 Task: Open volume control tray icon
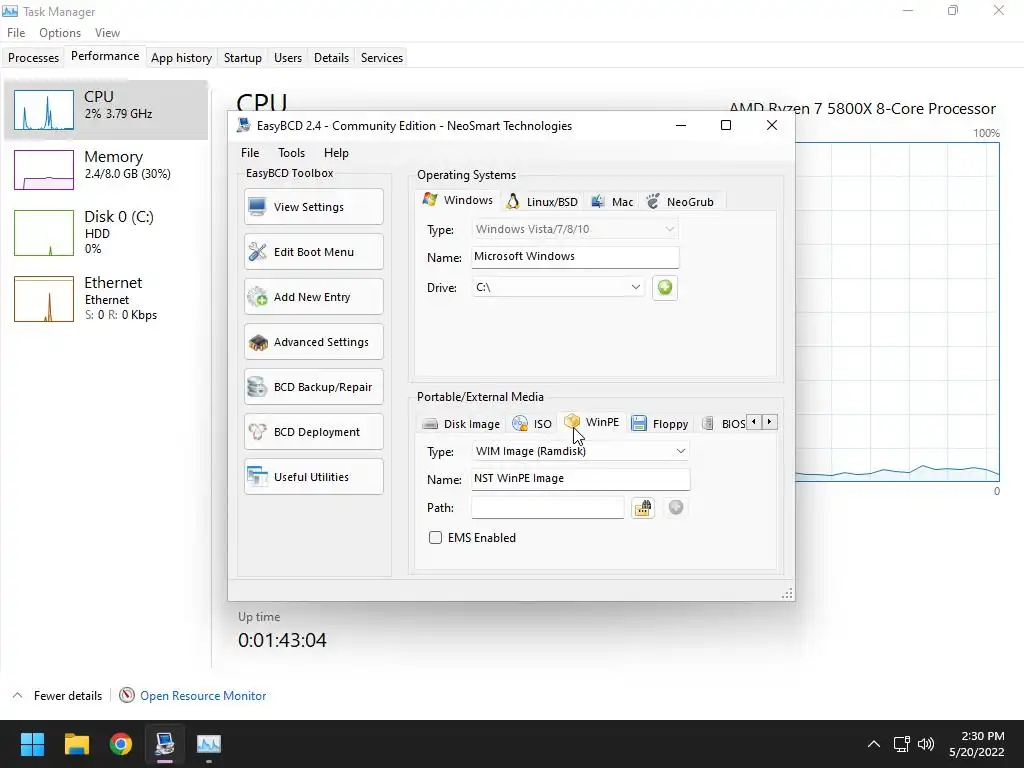926,744
